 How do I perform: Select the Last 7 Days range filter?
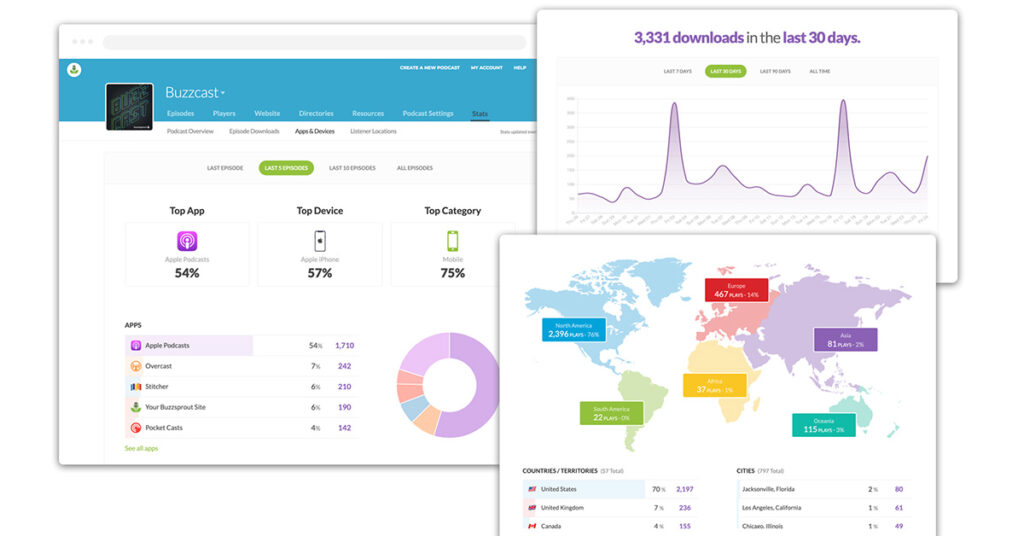(x=678, y=72)
